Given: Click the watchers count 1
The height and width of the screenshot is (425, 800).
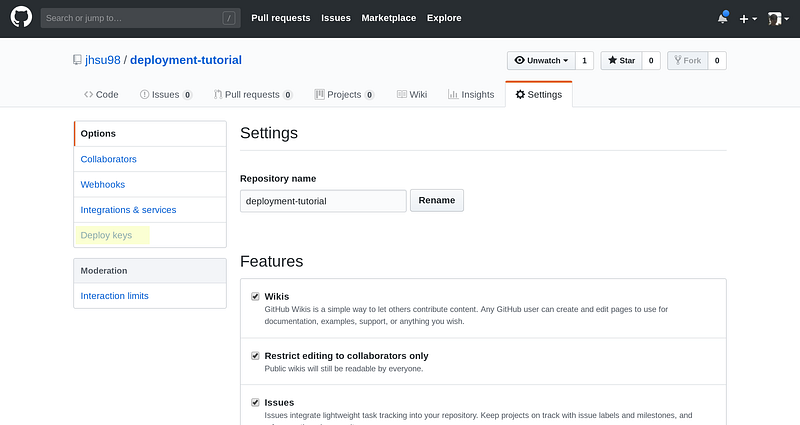Looking at the screenshot, I should click(x=584, y=60).
